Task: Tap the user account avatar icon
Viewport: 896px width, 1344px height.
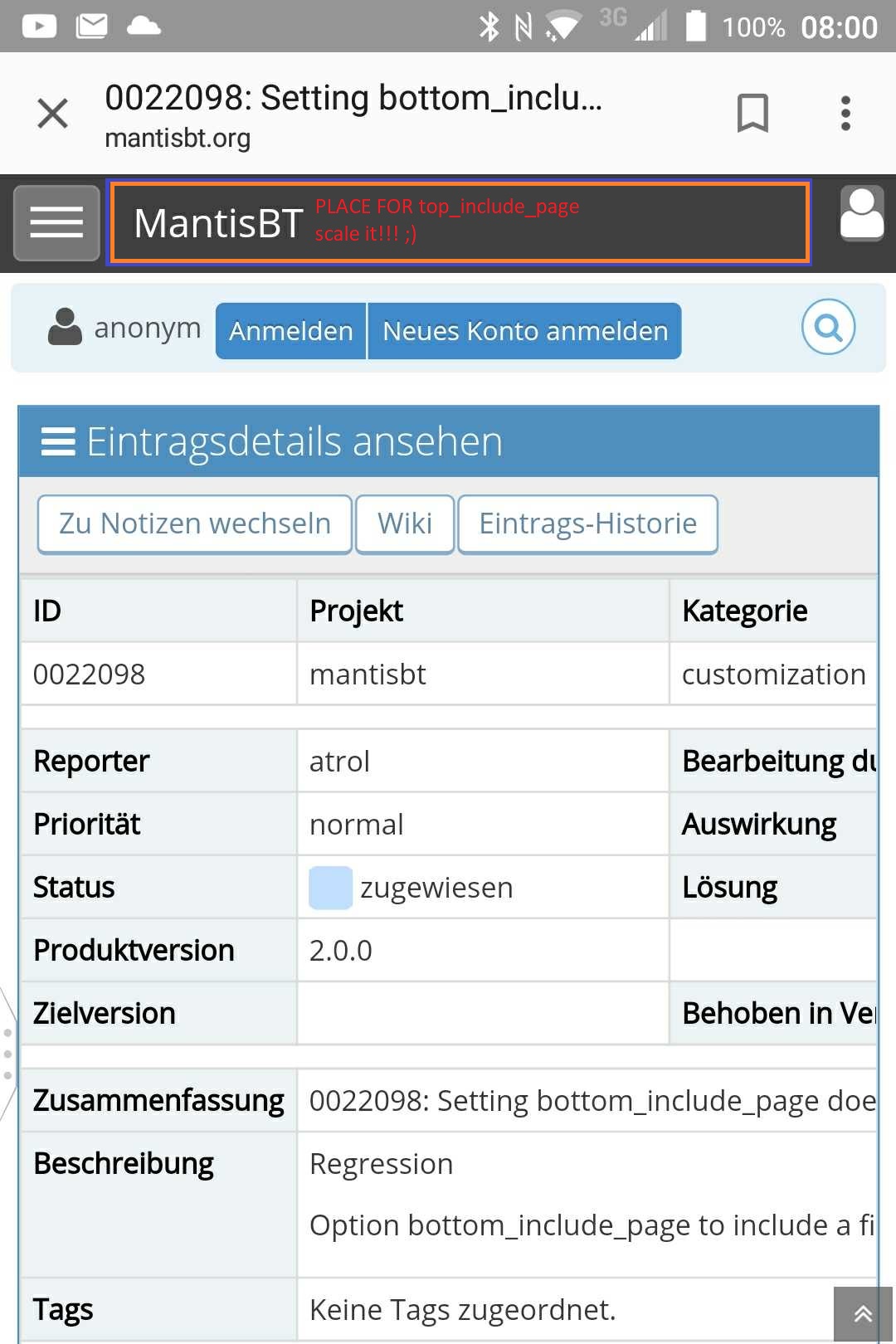Action: [x=861, y=214]
